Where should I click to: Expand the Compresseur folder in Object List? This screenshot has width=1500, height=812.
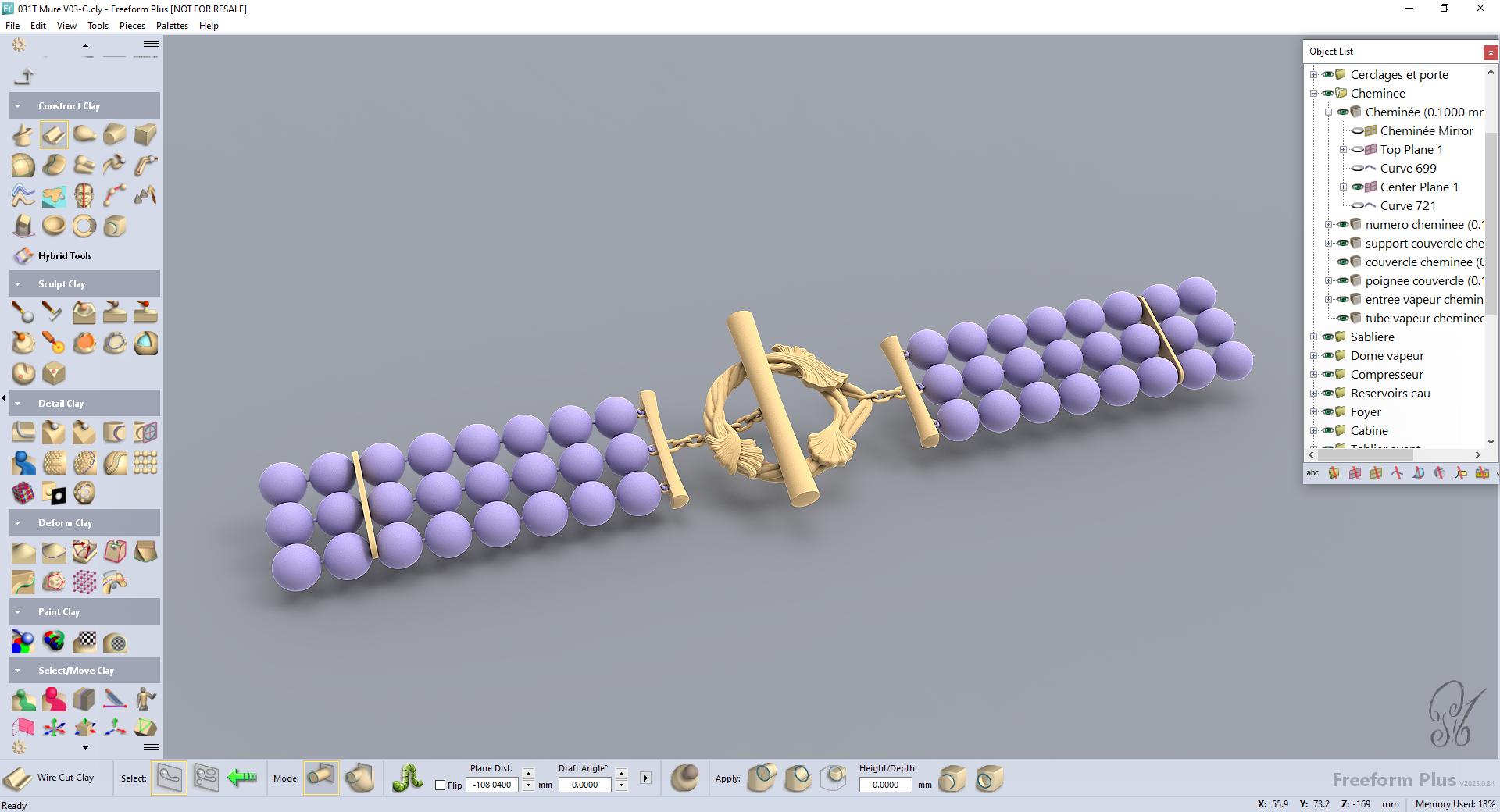[1313, 375]
